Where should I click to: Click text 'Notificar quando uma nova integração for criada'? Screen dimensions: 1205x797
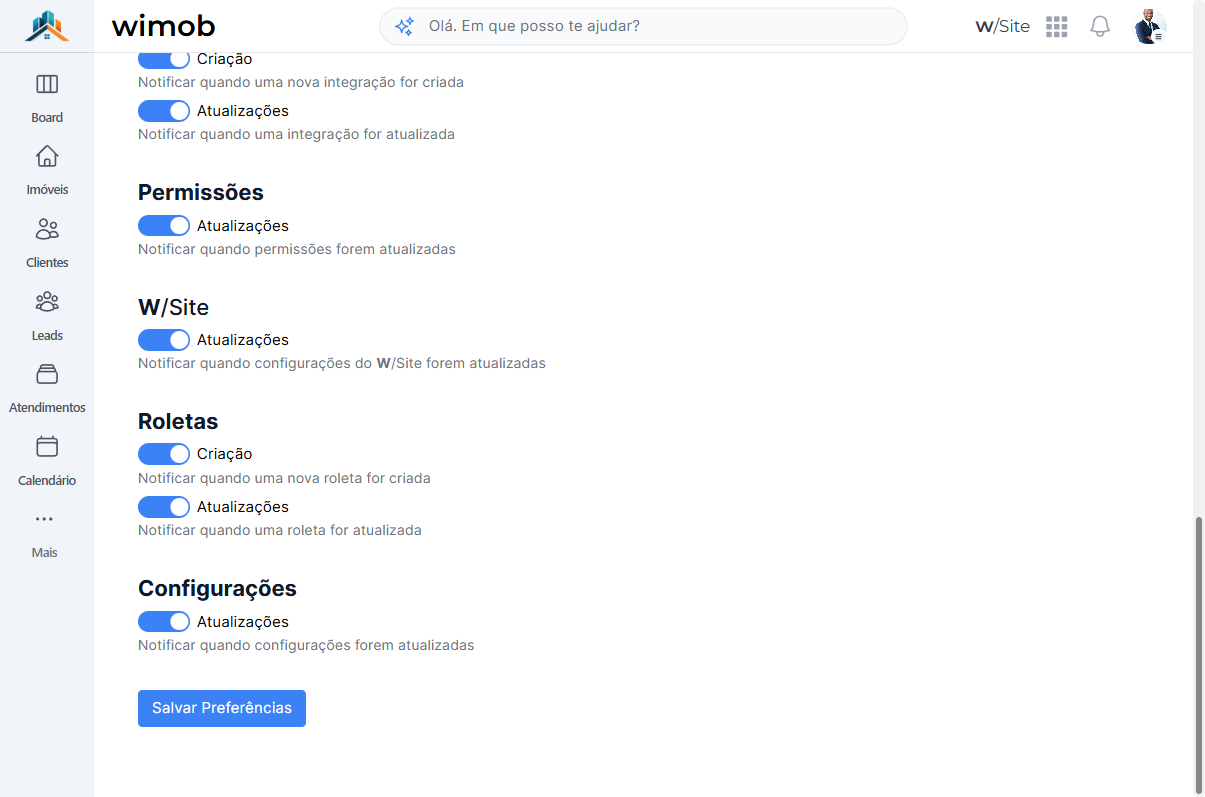pos(301,82)
